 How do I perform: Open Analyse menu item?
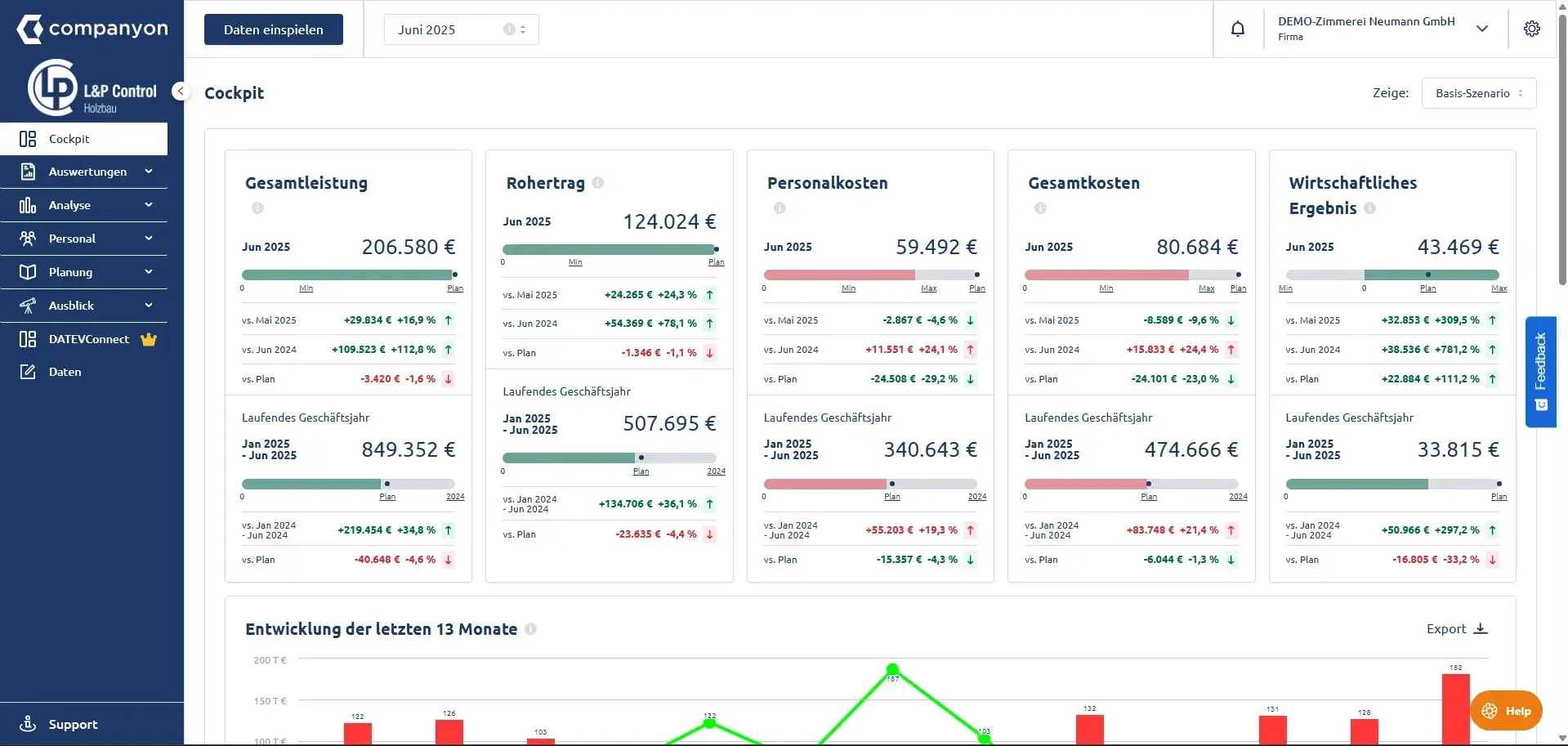click(x=83, y=205)
